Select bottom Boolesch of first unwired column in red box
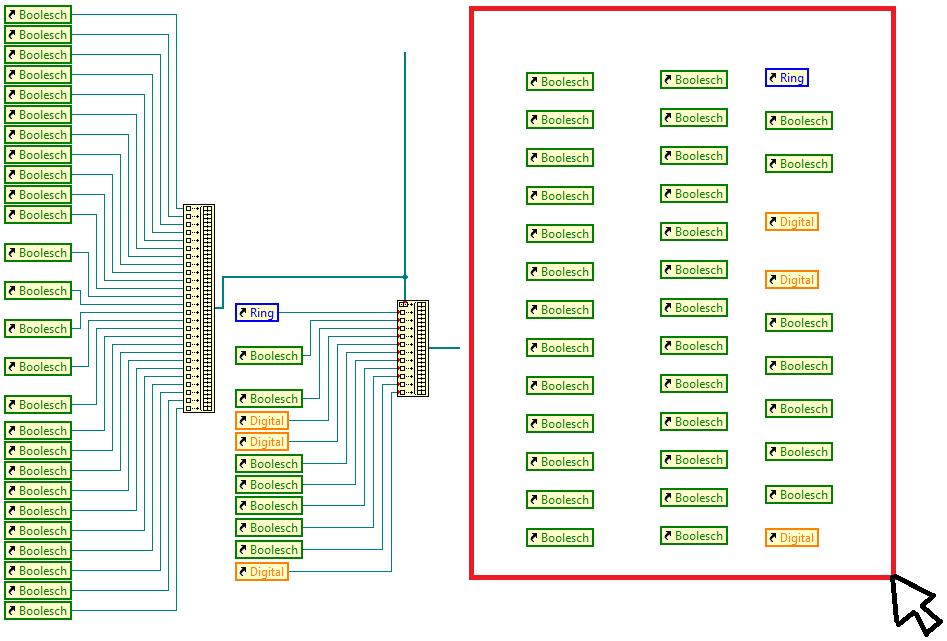This screenshot has height=641, width=947. click(560, 538)
